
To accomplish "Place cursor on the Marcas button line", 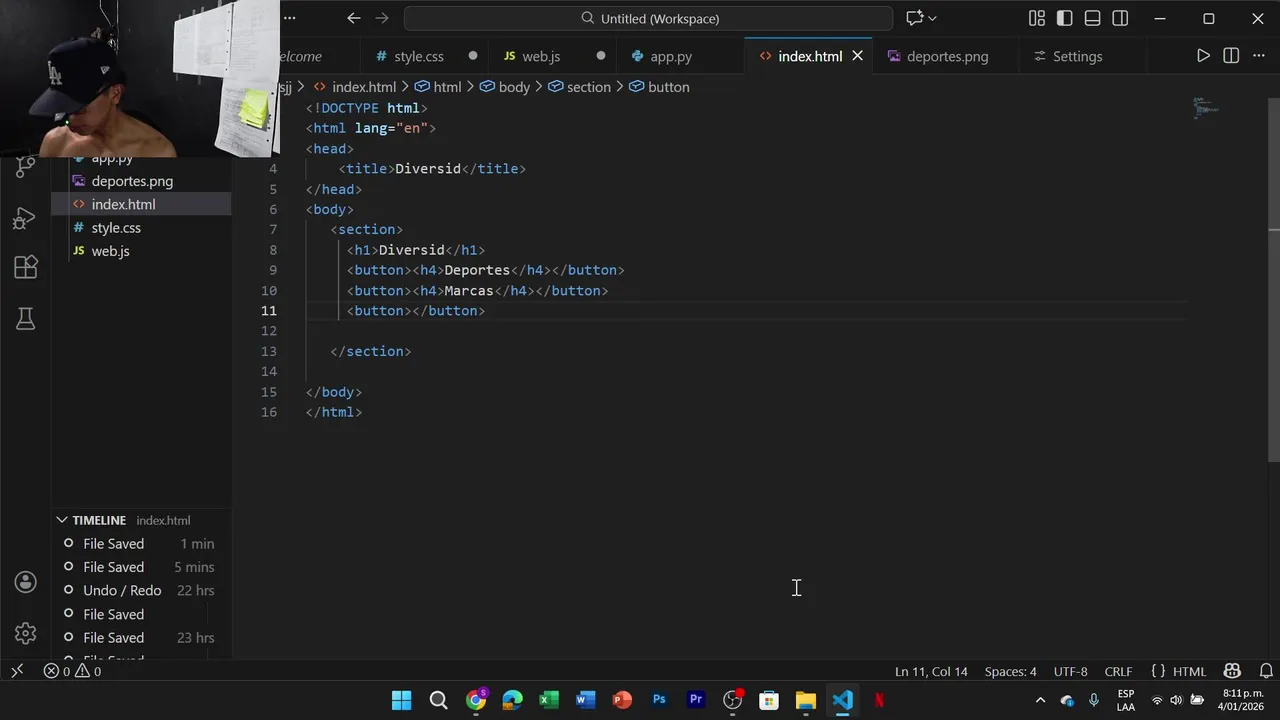I will click(x=477, y=290).
